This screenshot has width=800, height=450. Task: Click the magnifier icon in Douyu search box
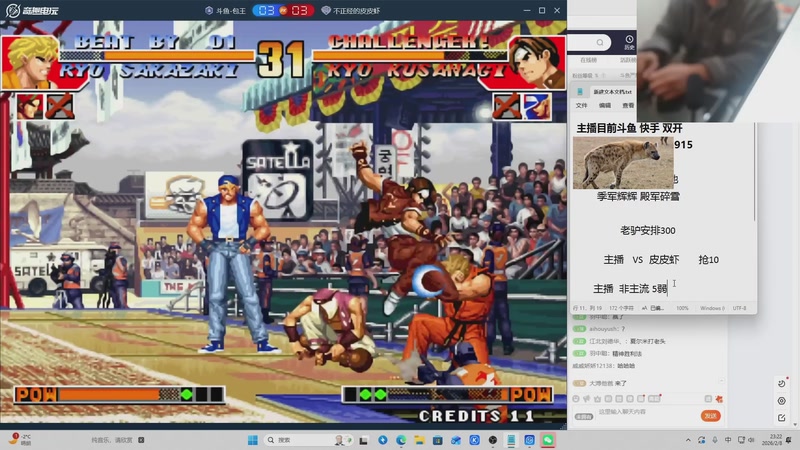click(x=600, y=42)
